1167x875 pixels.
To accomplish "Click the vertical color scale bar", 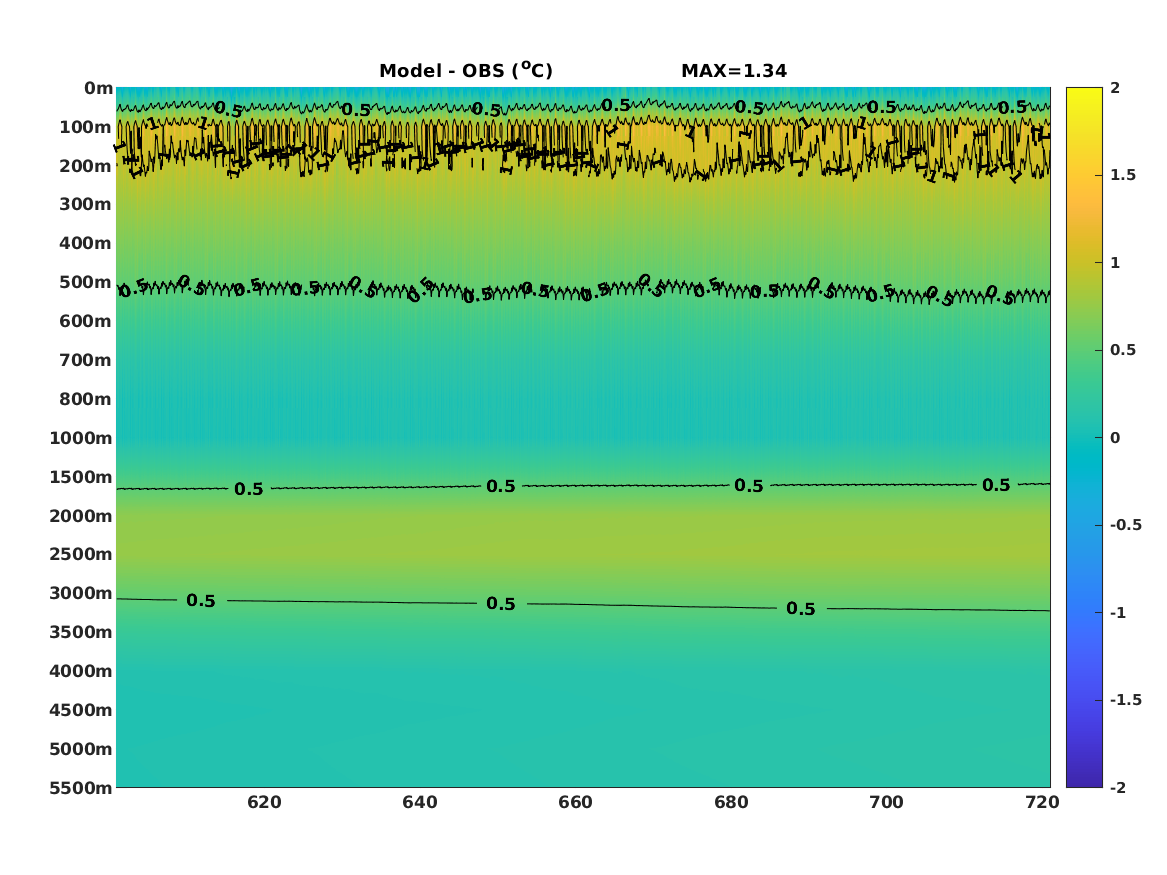I will [1084, 438].
